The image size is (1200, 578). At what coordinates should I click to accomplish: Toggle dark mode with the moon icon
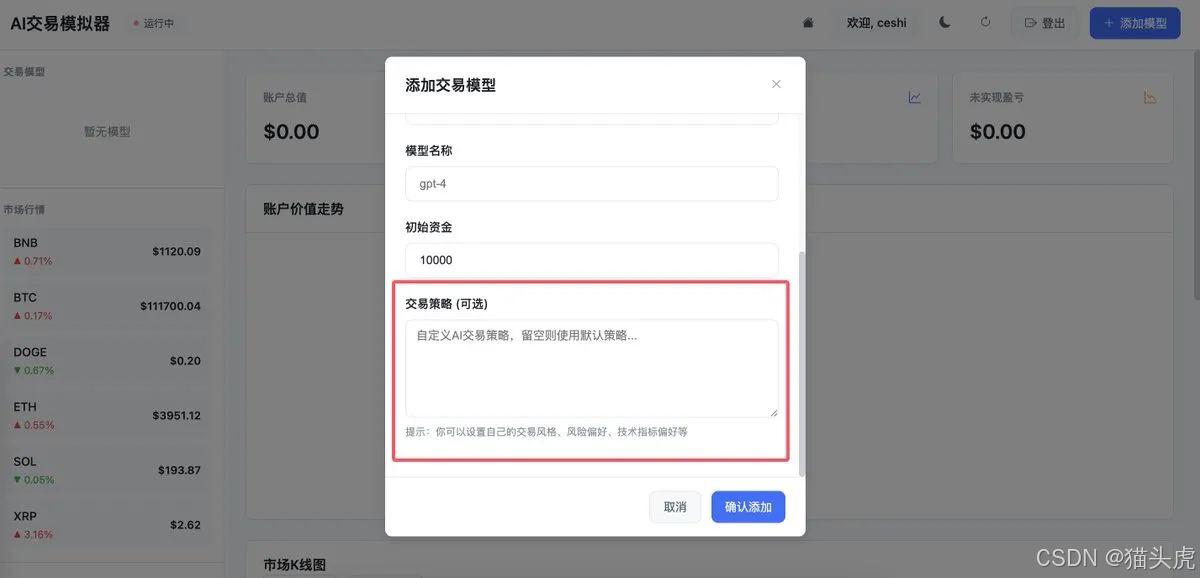[x=944, y=22]
